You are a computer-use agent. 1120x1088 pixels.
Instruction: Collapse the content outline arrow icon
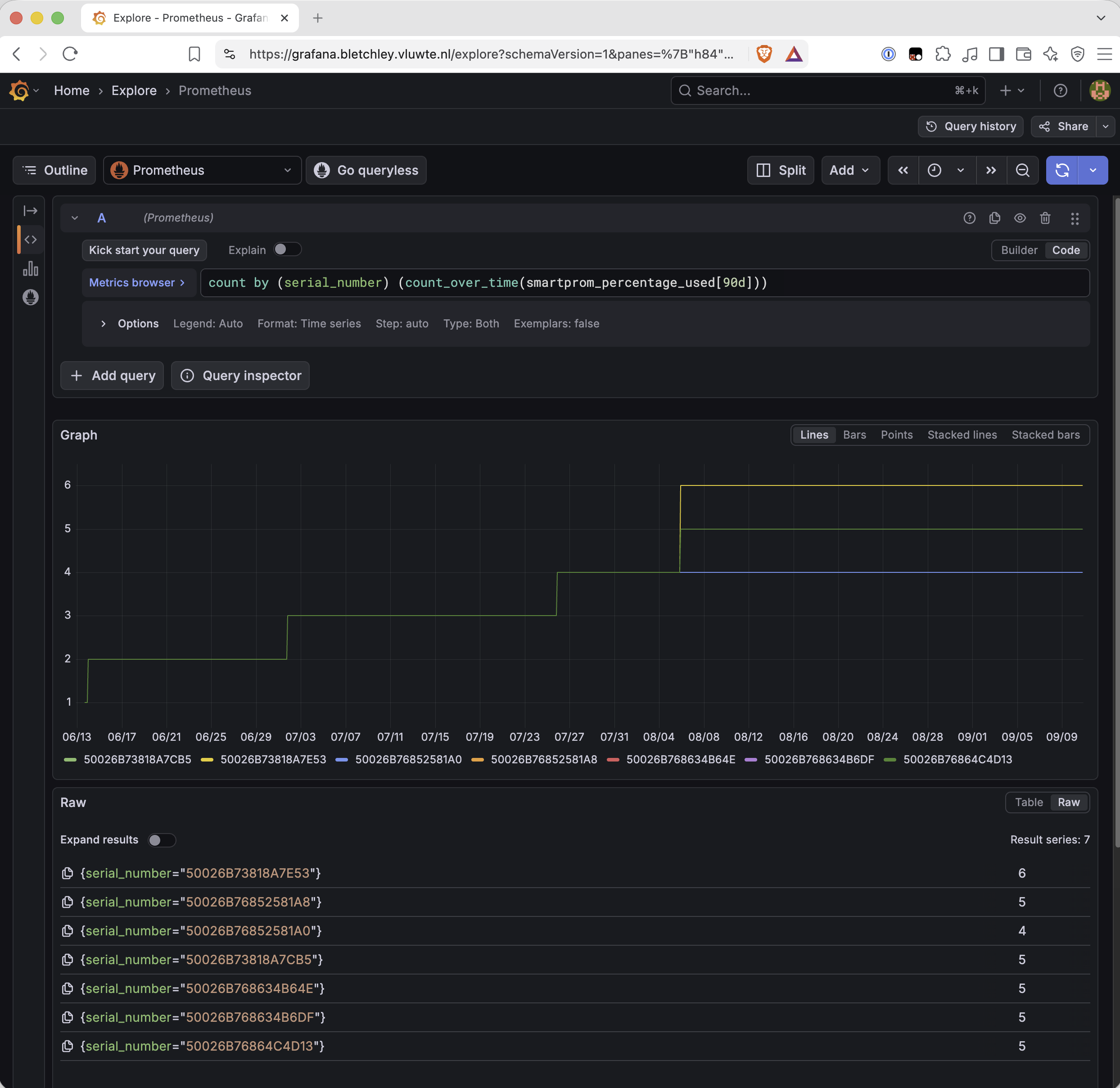(x=30, y=210)
